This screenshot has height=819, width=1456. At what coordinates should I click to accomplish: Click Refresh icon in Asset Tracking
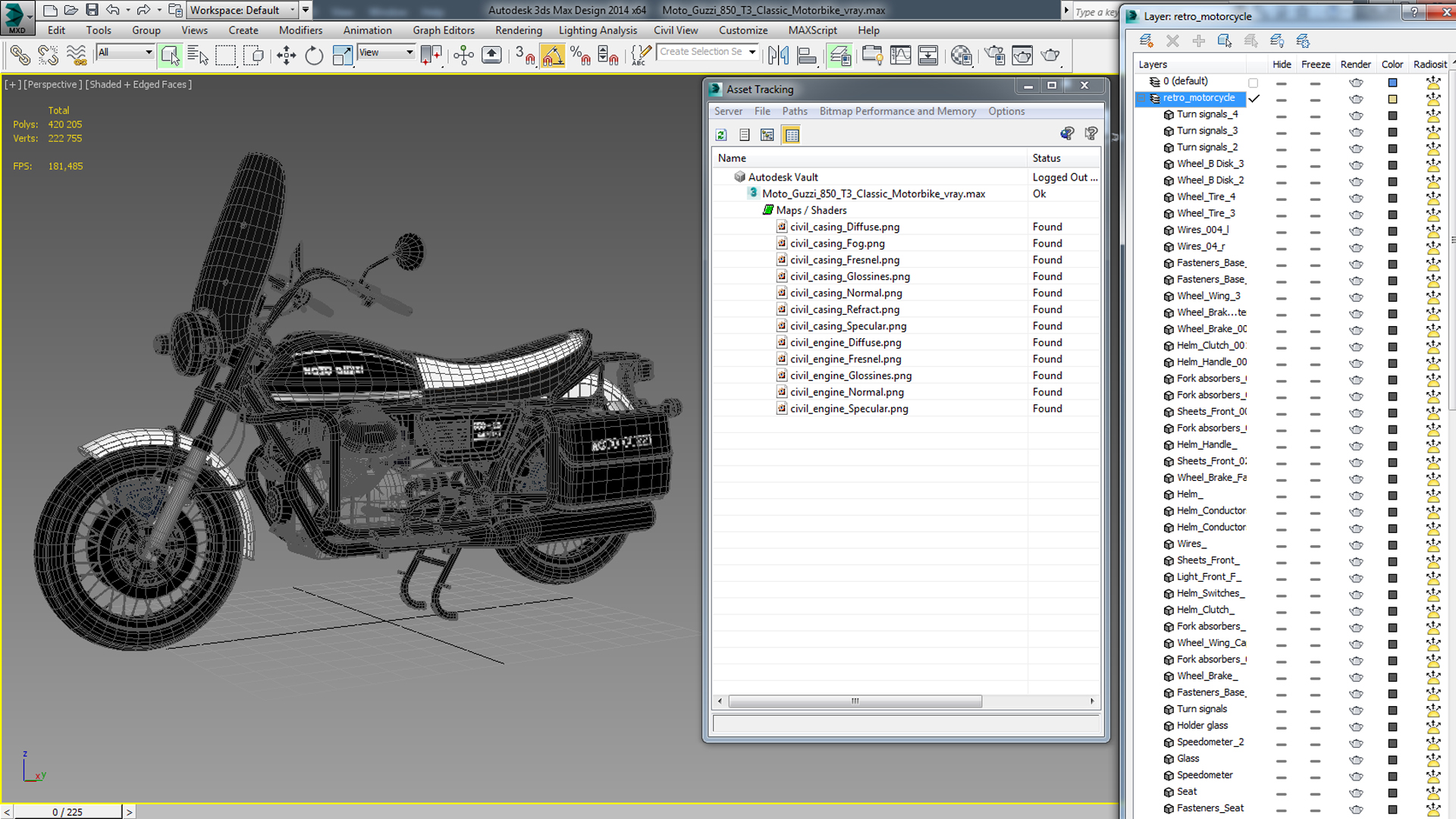click(721, 135)
